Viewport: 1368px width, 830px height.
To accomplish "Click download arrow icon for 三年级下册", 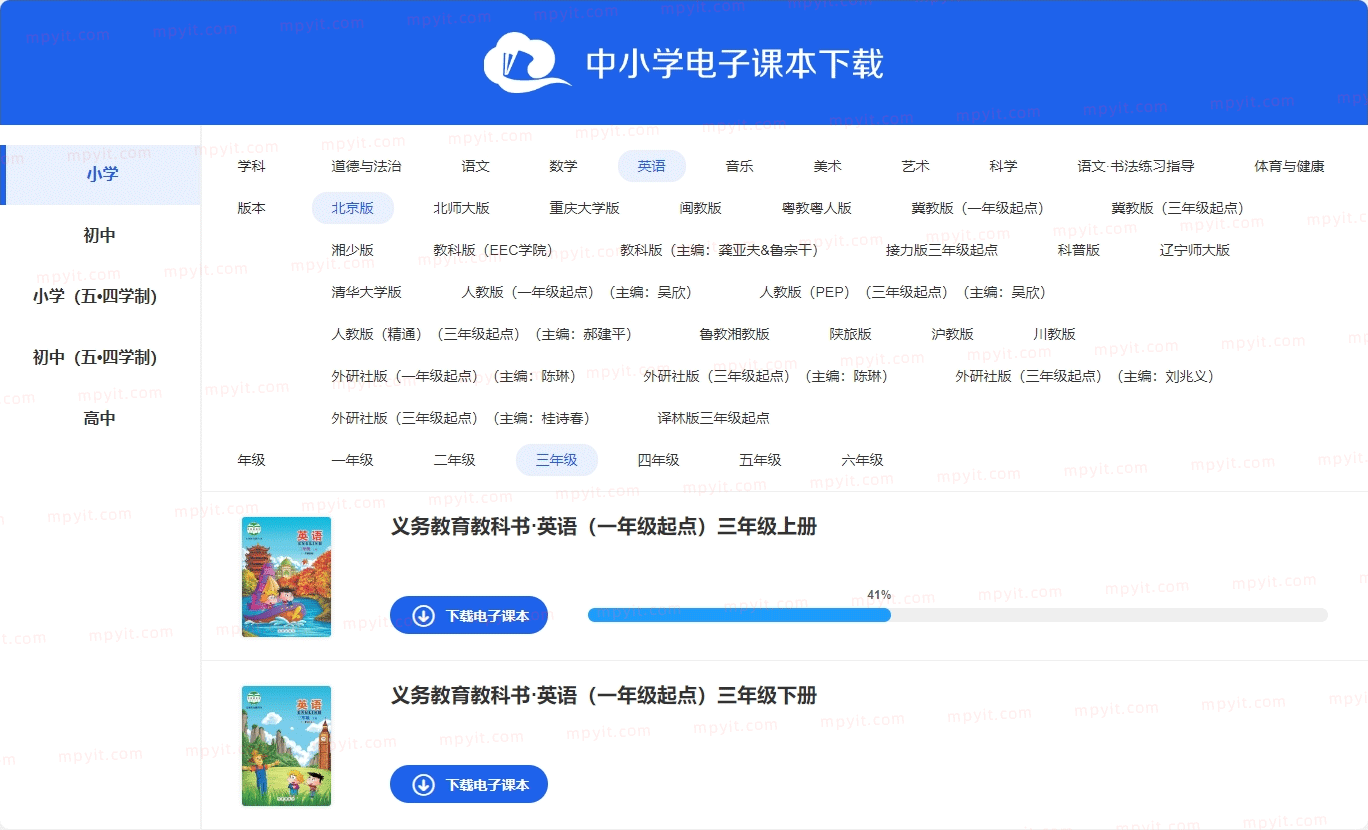I will tap(423, 785).
